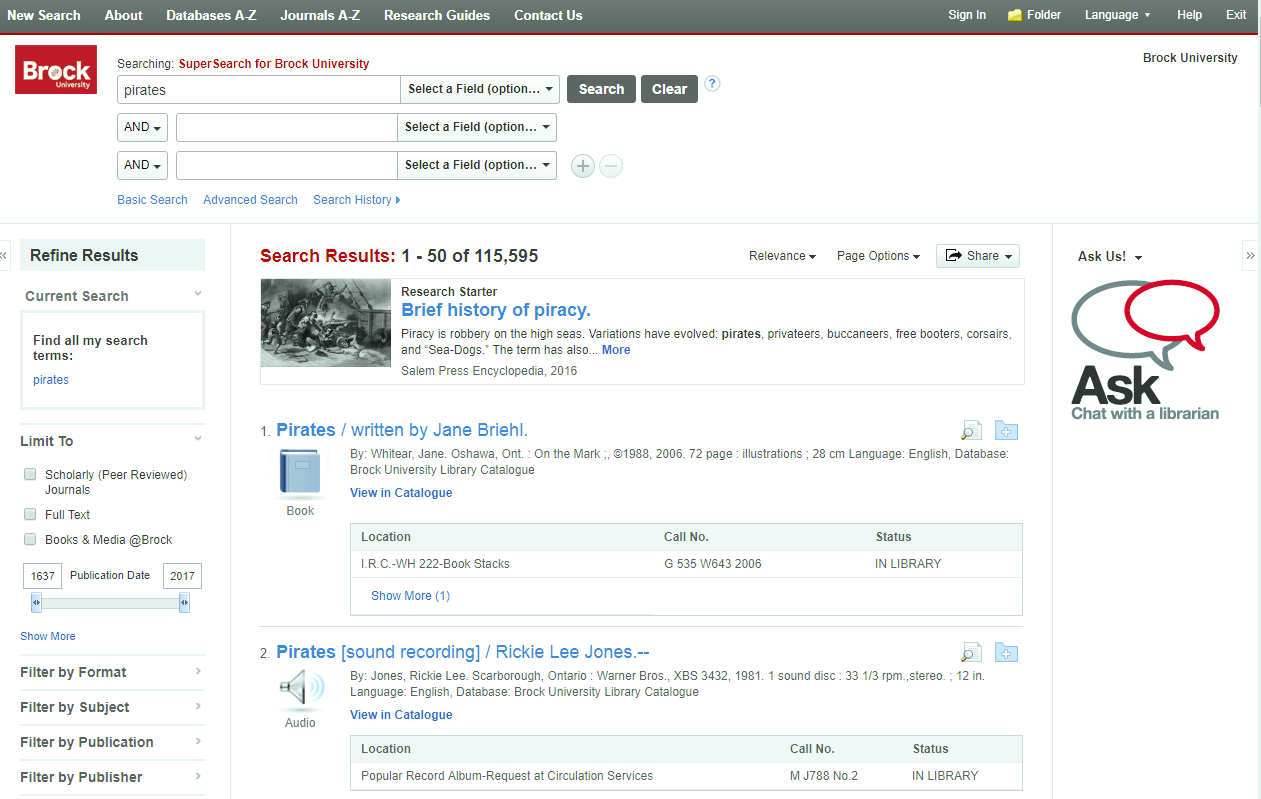
Task: Expand Filter by Subject section
Action: click(112, 707)
